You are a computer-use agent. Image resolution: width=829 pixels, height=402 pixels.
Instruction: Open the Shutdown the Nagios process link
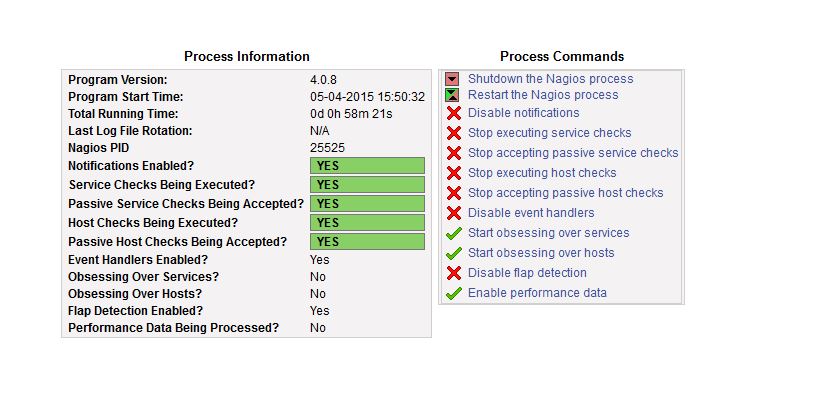pos(550,79)
